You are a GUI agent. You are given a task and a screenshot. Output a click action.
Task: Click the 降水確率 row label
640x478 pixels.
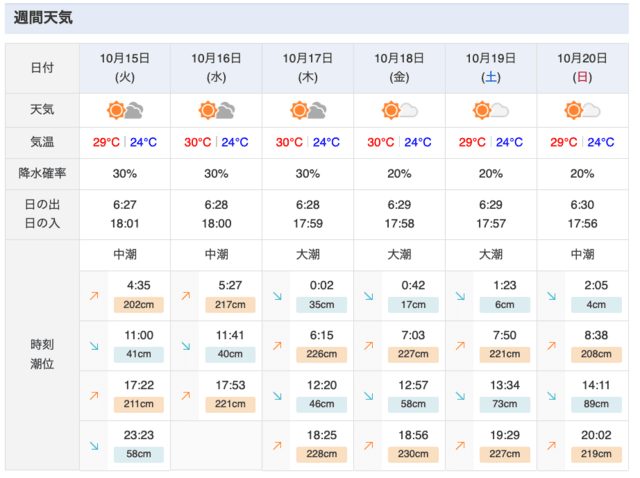click(42, 173)
